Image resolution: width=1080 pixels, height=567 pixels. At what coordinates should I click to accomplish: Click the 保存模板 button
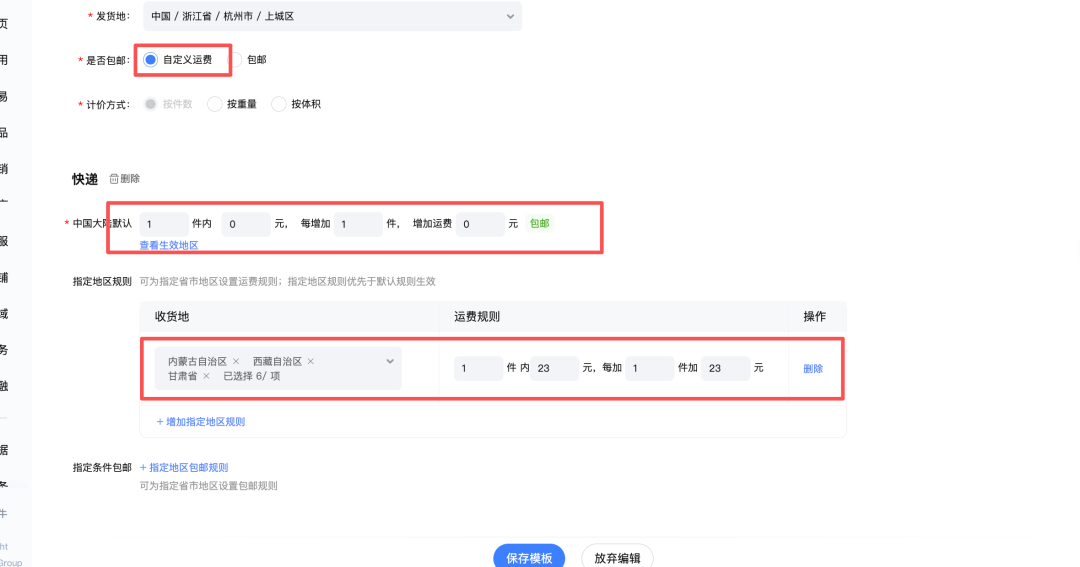pos(529,557)
